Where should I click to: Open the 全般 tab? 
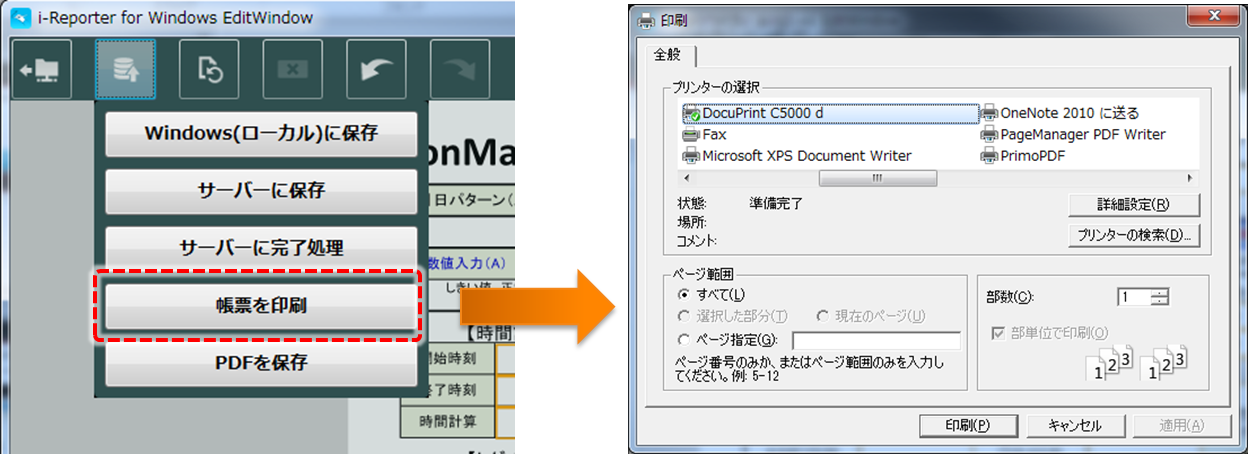666,54
